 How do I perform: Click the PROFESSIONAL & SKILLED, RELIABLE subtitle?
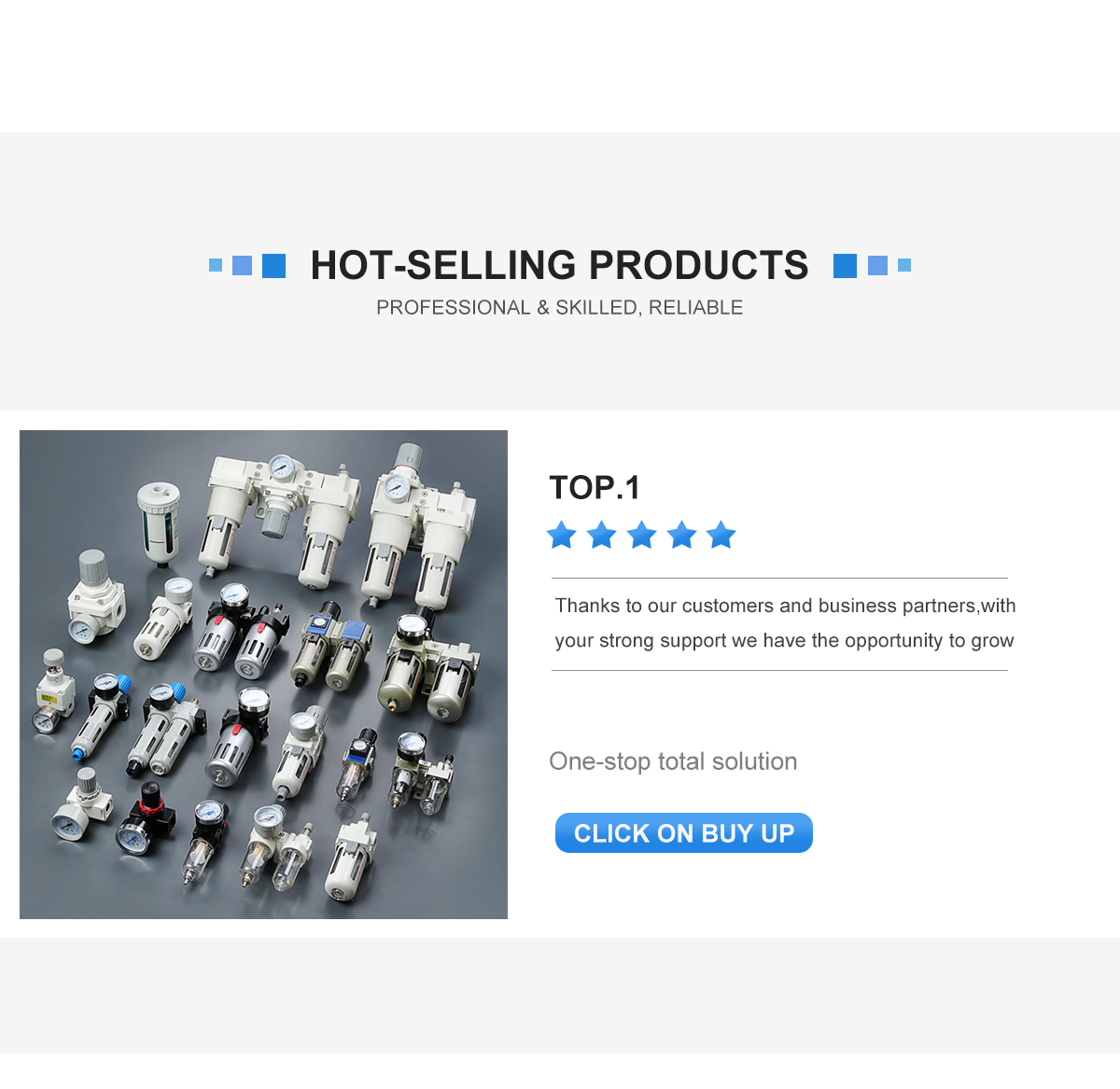559,307
